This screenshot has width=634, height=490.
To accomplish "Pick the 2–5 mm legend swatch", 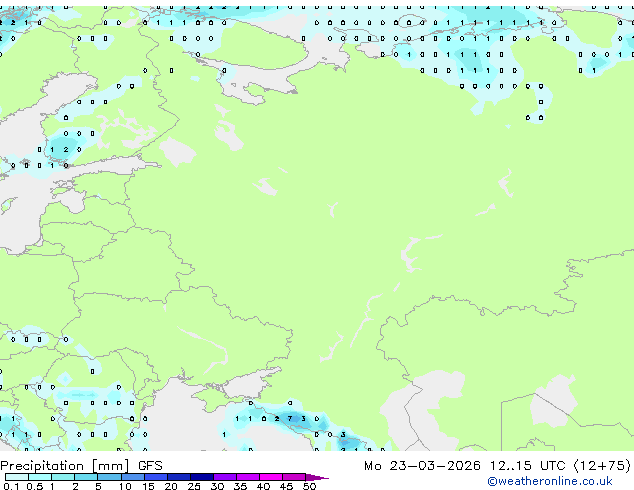I will pyautogui.click(x=86, y=477).
